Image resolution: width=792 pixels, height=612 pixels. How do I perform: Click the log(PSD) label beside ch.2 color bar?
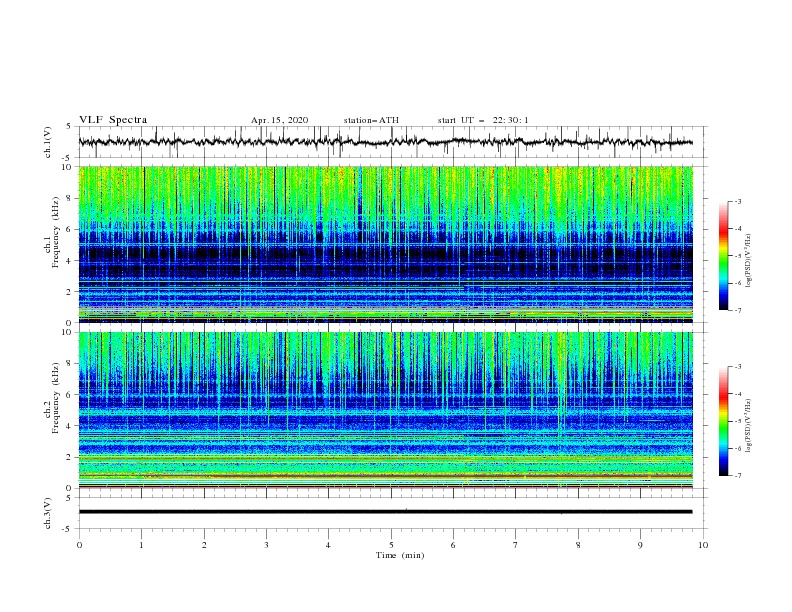[749, 426]
